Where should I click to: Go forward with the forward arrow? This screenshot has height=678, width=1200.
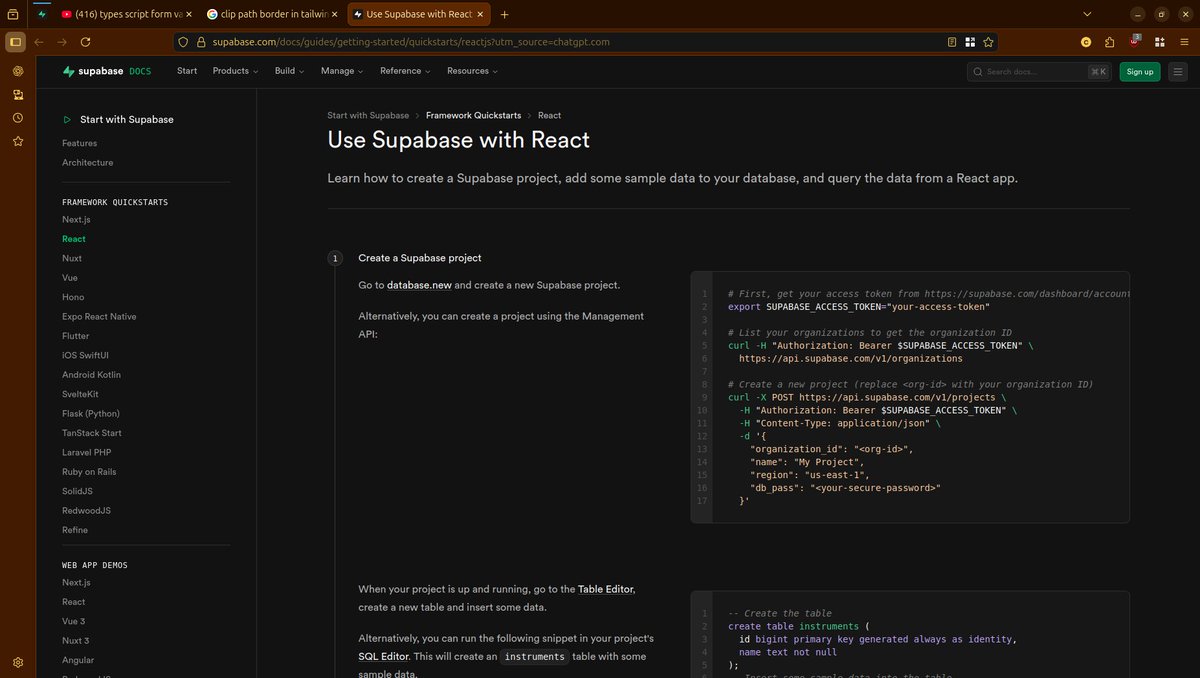62,42
